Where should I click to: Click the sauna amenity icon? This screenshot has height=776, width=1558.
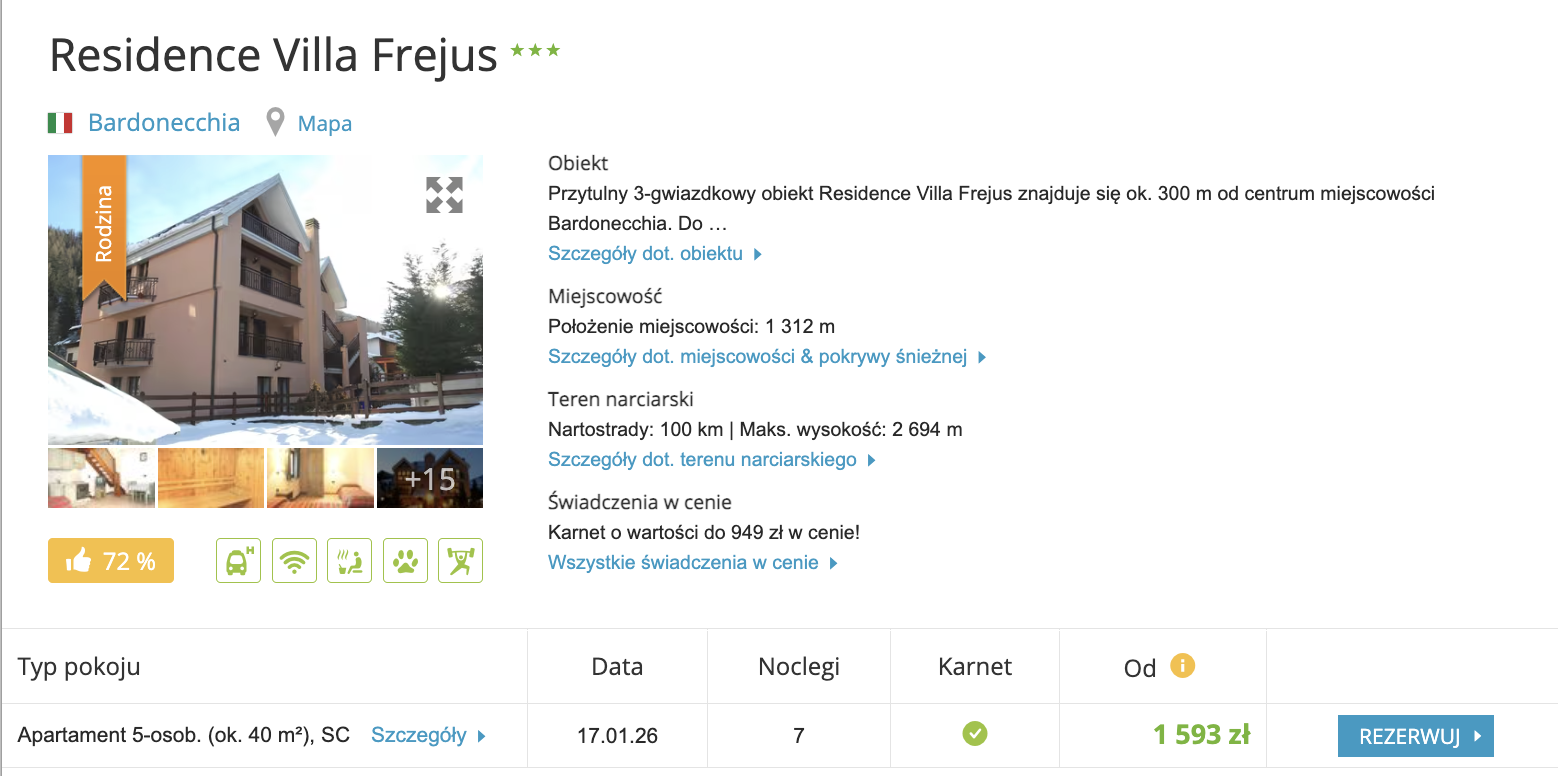click(x=349, y=561)
